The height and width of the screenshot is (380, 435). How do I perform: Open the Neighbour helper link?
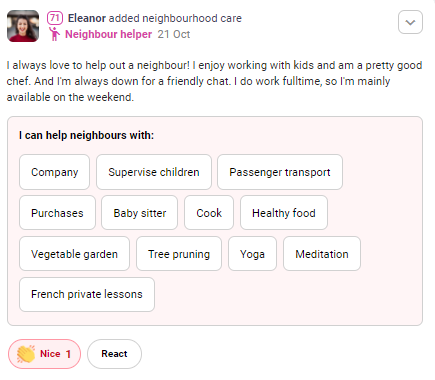tap(108, 34)
